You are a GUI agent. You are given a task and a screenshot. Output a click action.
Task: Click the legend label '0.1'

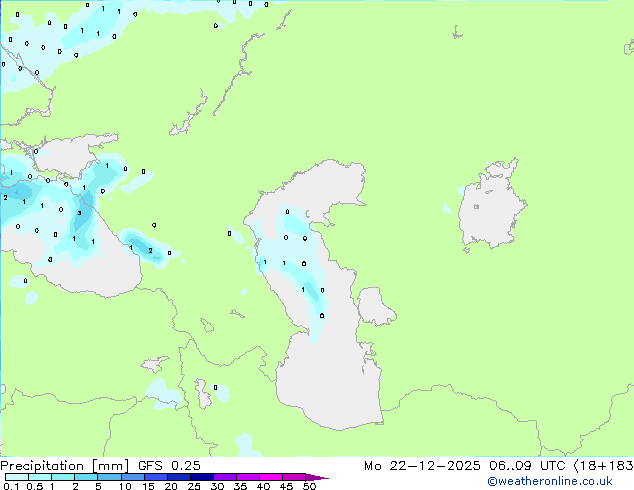click(x=11, y=486)
